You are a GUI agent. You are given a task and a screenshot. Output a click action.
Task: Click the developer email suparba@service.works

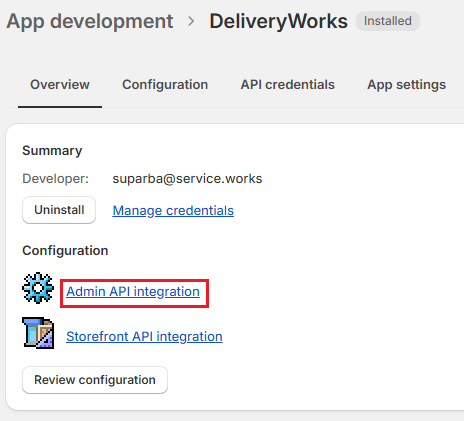(x=187, y=179)
